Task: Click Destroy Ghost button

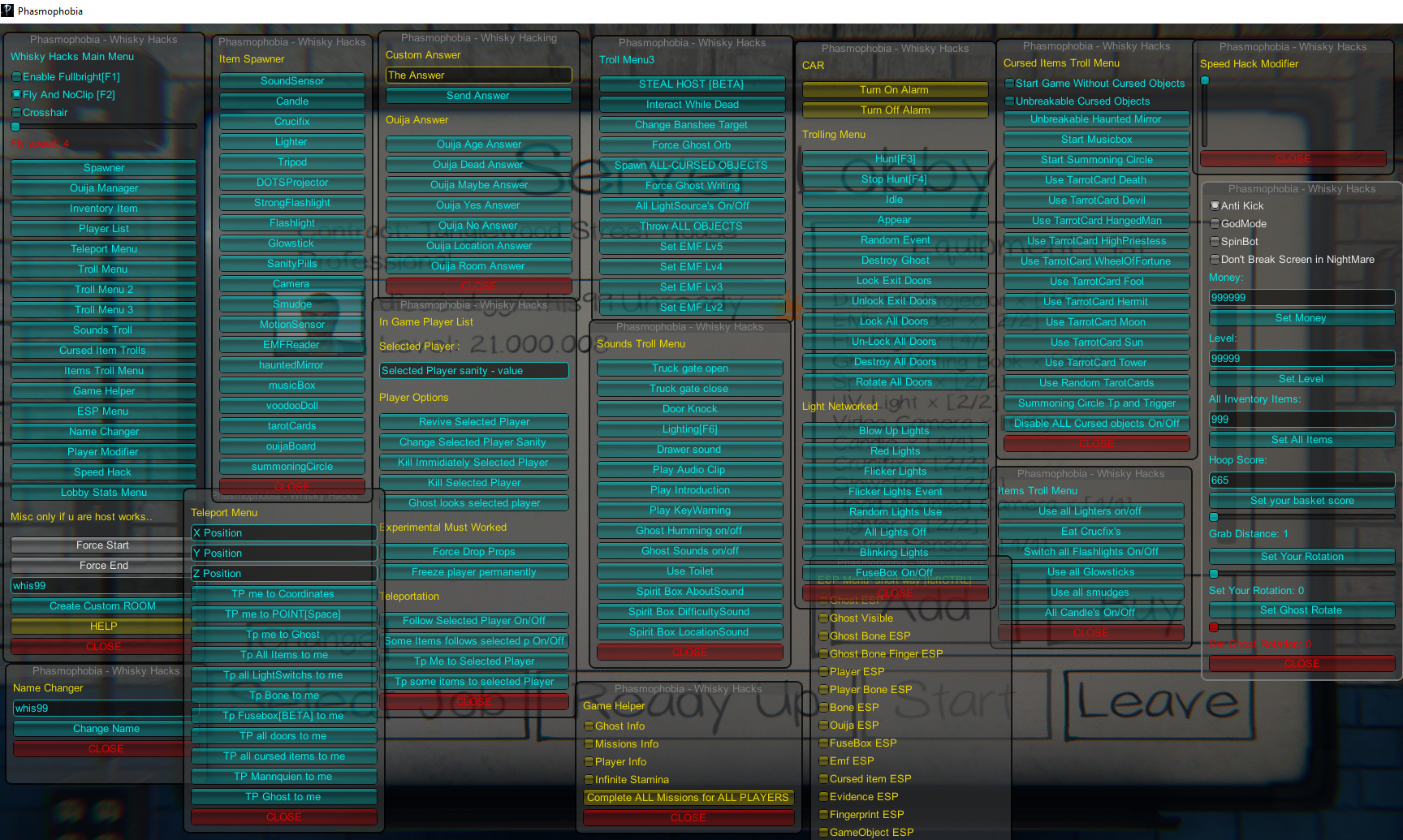Action: pos(895,261)
